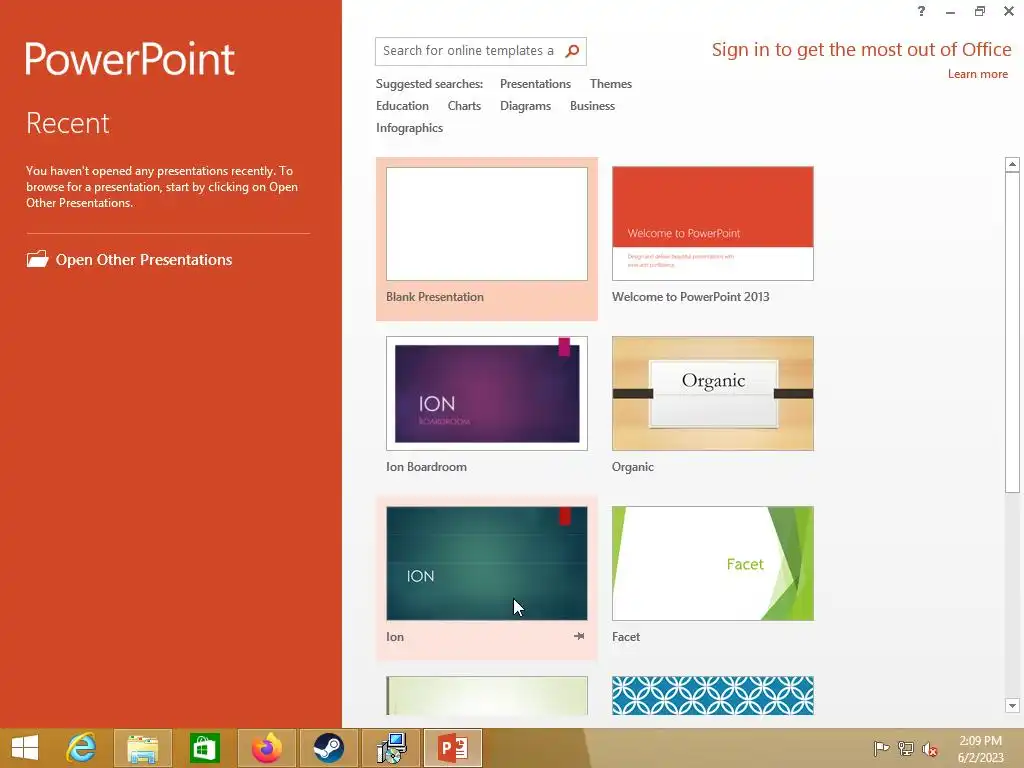
Task: Select the Charts suggested search
Action: pyautogui.click(x=464, y=106)
